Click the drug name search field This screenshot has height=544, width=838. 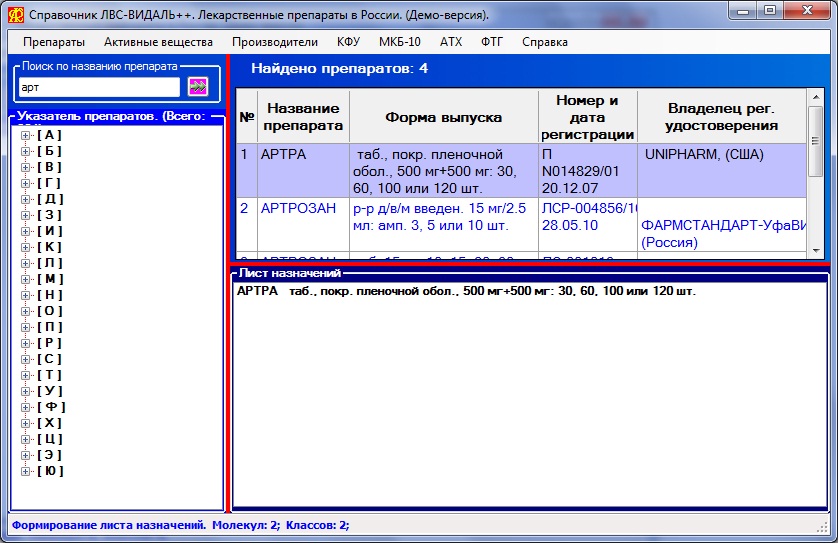pyautogui.click(x=99, y=87)
